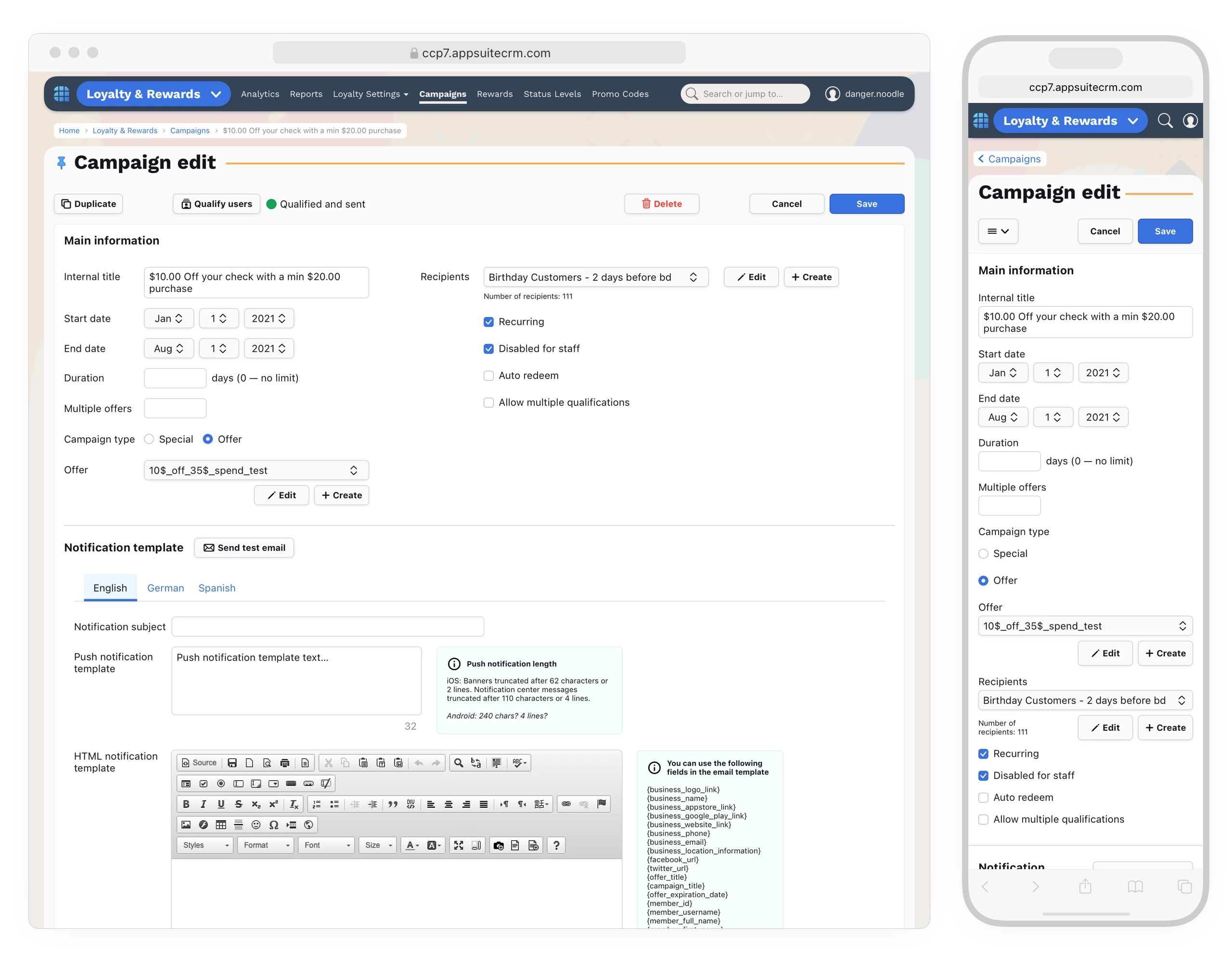The image size is (1232, 962).
Task: Click the red Delete button
Action: tap(661, 204)
